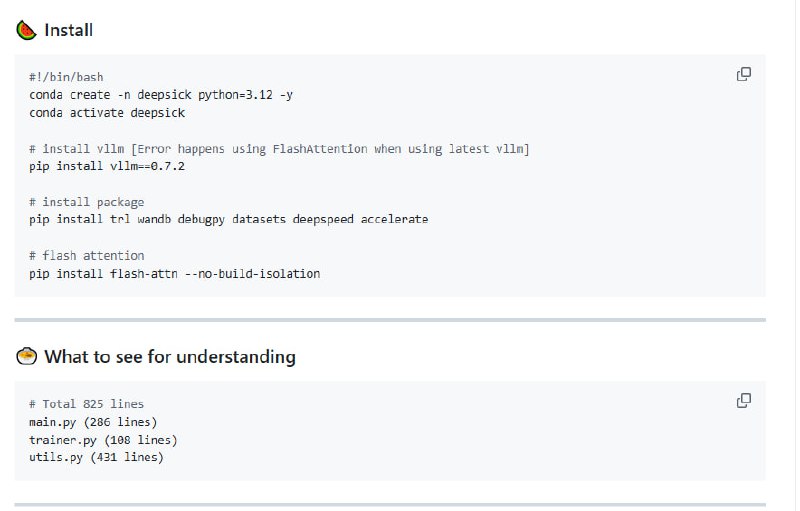Screen dimensions: 800x511
Task: Click the trainer.py (108 lines) entry
Action: [x=103, y=440]
